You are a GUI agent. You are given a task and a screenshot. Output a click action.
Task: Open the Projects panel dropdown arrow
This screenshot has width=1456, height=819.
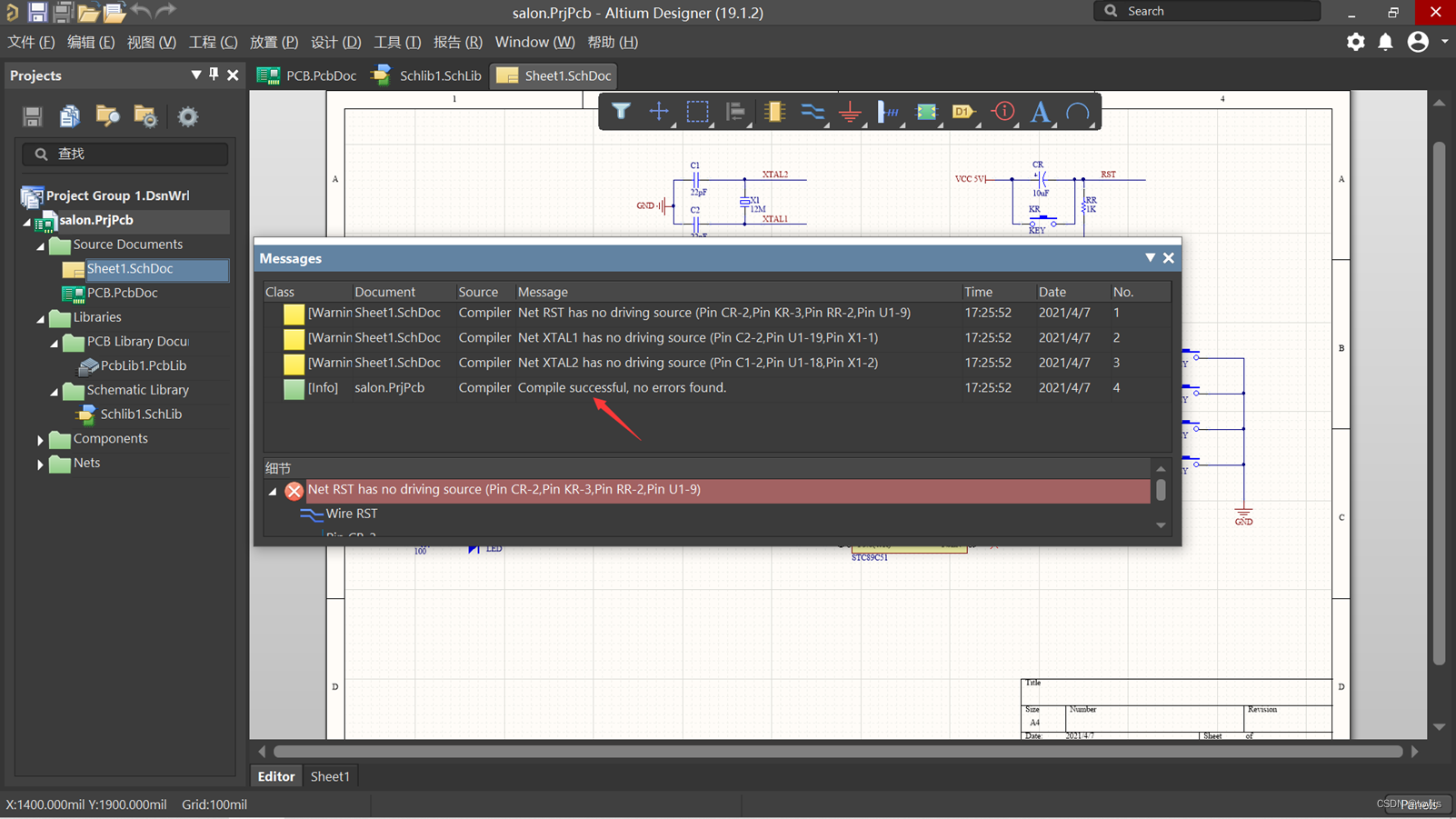coord(196,75)
